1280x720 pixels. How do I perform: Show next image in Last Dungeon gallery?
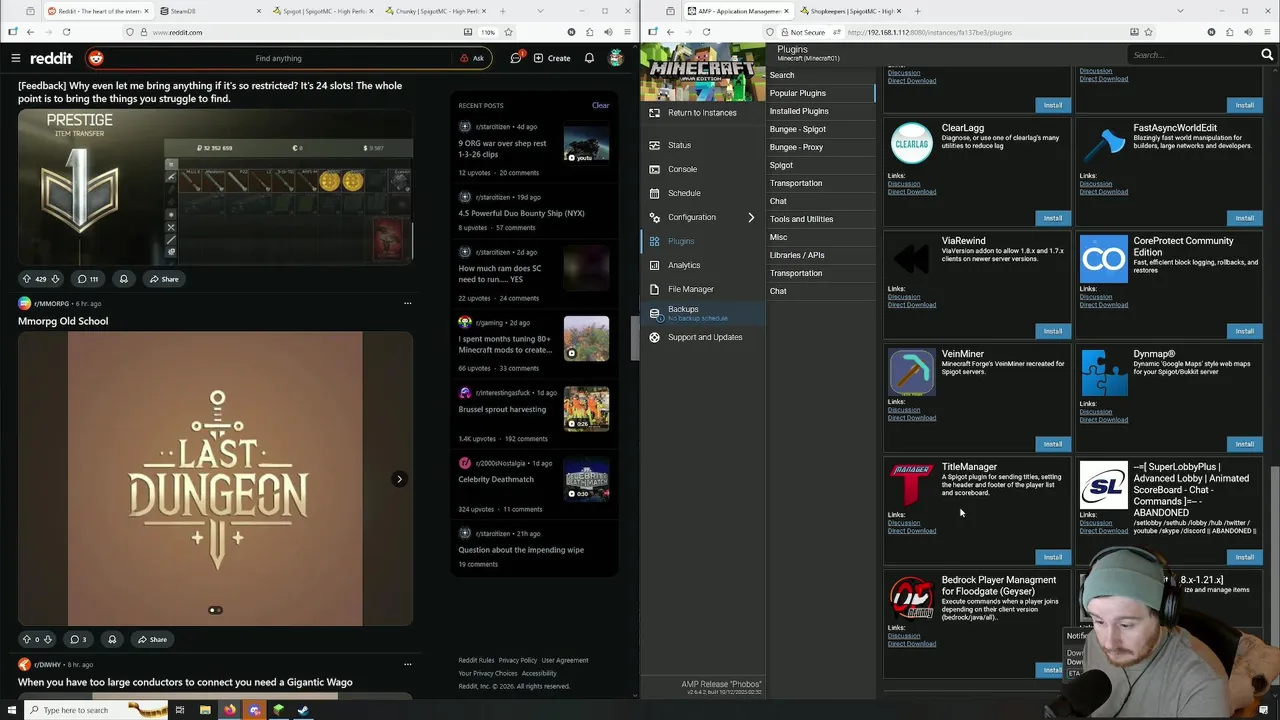click(399, 479)
